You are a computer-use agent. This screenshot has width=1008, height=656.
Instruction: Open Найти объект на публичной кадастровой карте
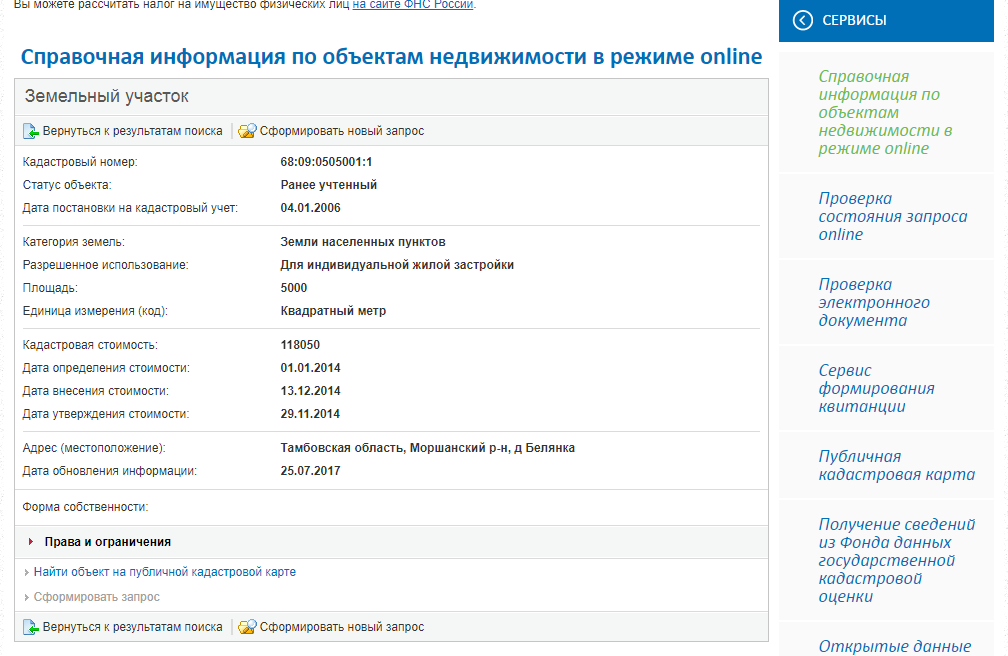click(x=164, y=572)
